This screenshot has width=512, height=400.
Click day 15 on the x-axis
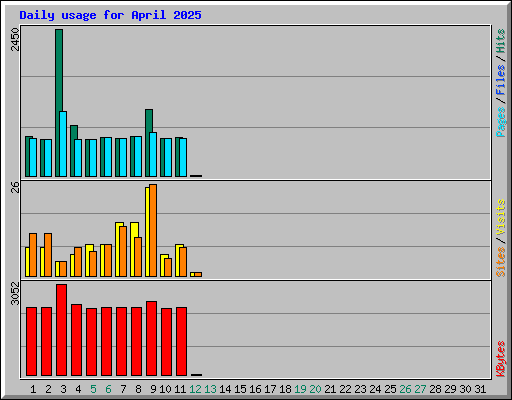point(240,389)
